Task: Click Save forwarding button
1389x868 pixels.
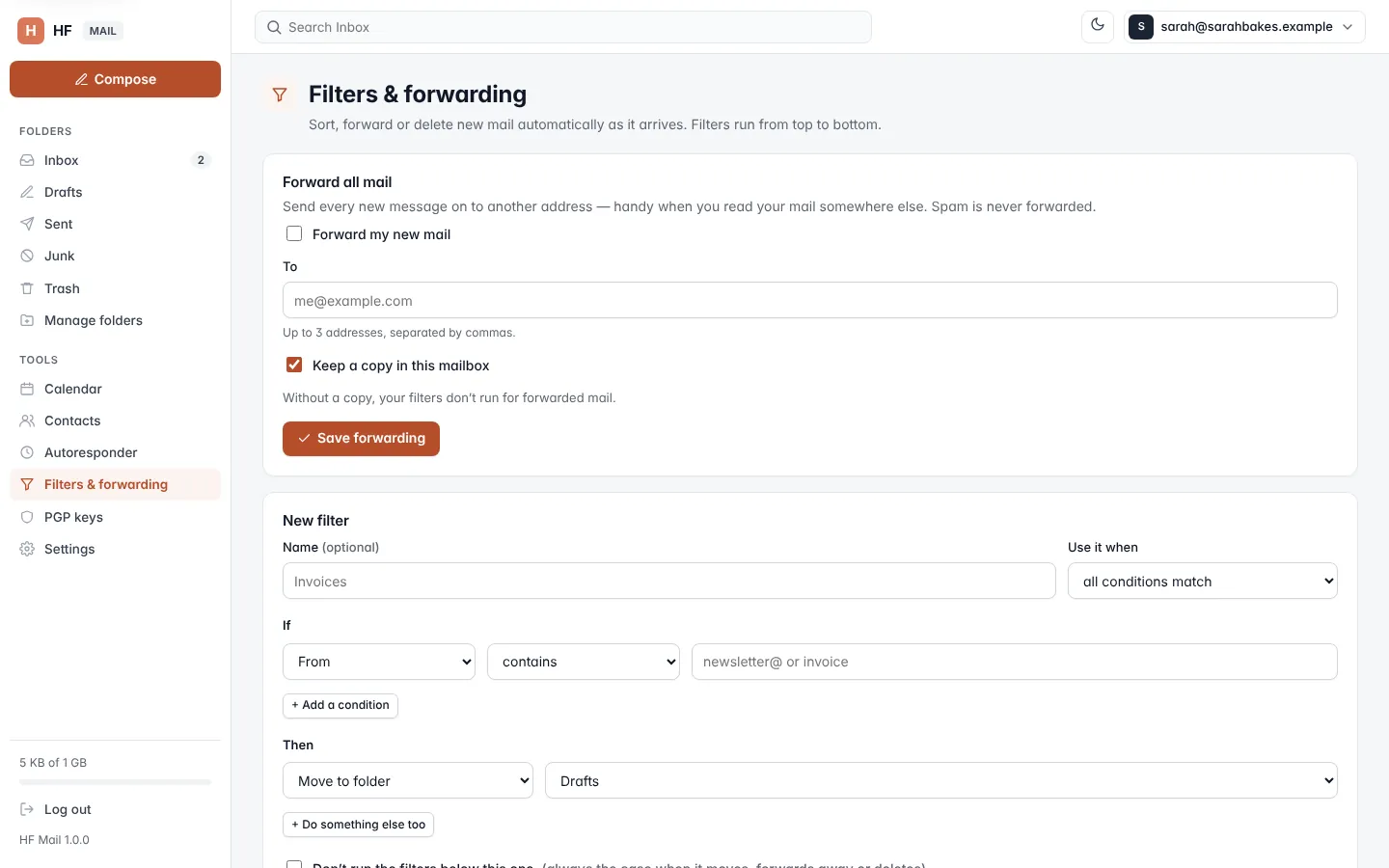Action: point(361,439)
